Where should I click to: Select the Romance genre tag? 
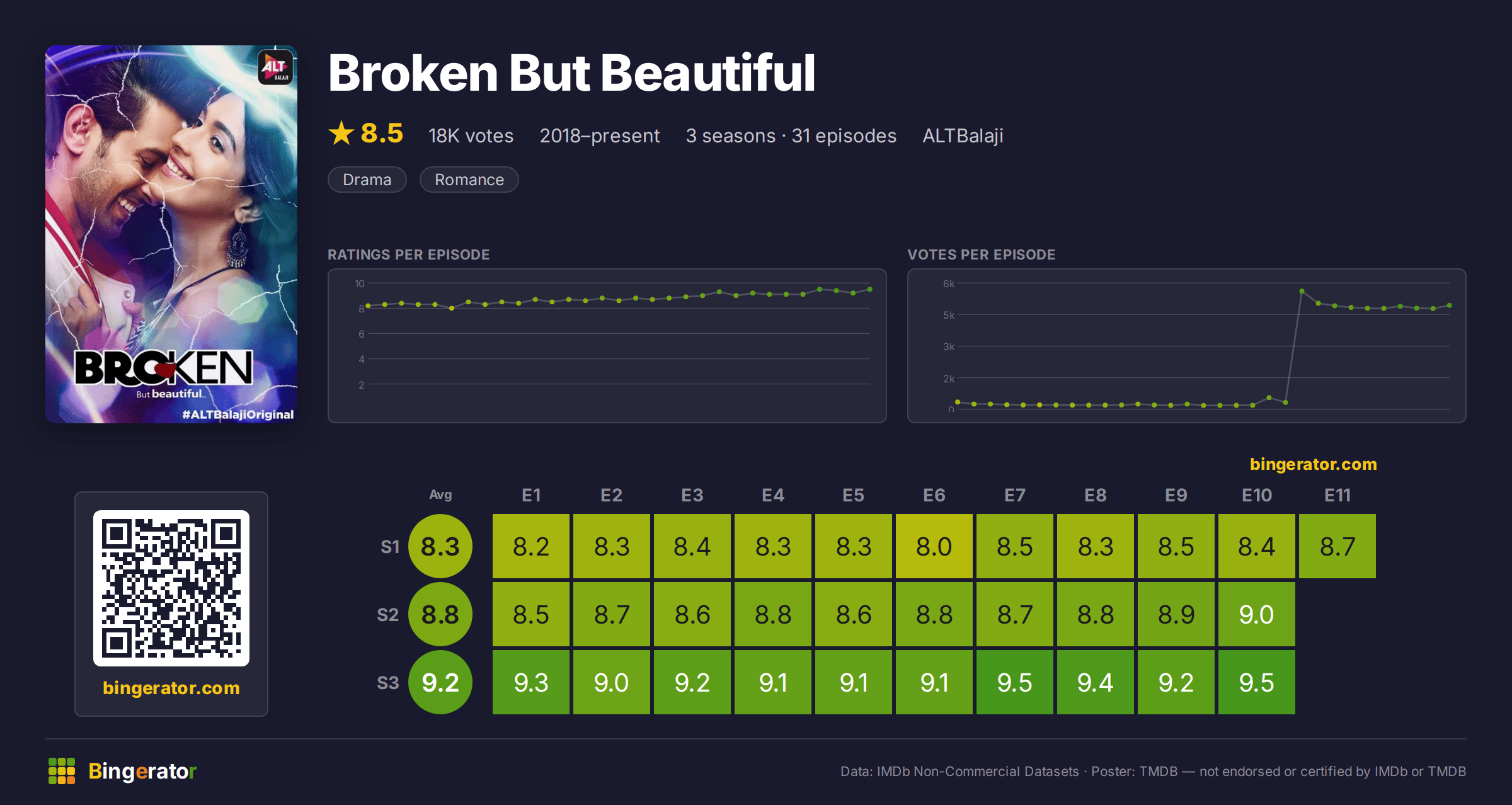pos(469,180)
